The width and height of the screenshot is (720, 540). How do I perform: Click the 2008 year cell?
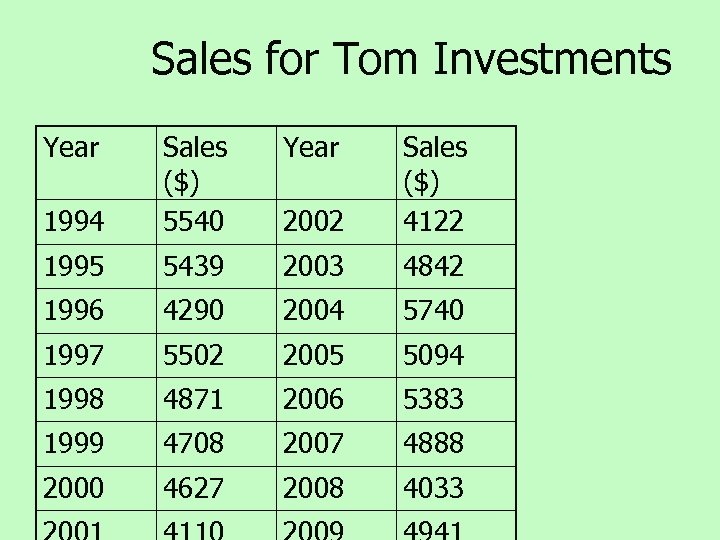(x=313, y=488)
